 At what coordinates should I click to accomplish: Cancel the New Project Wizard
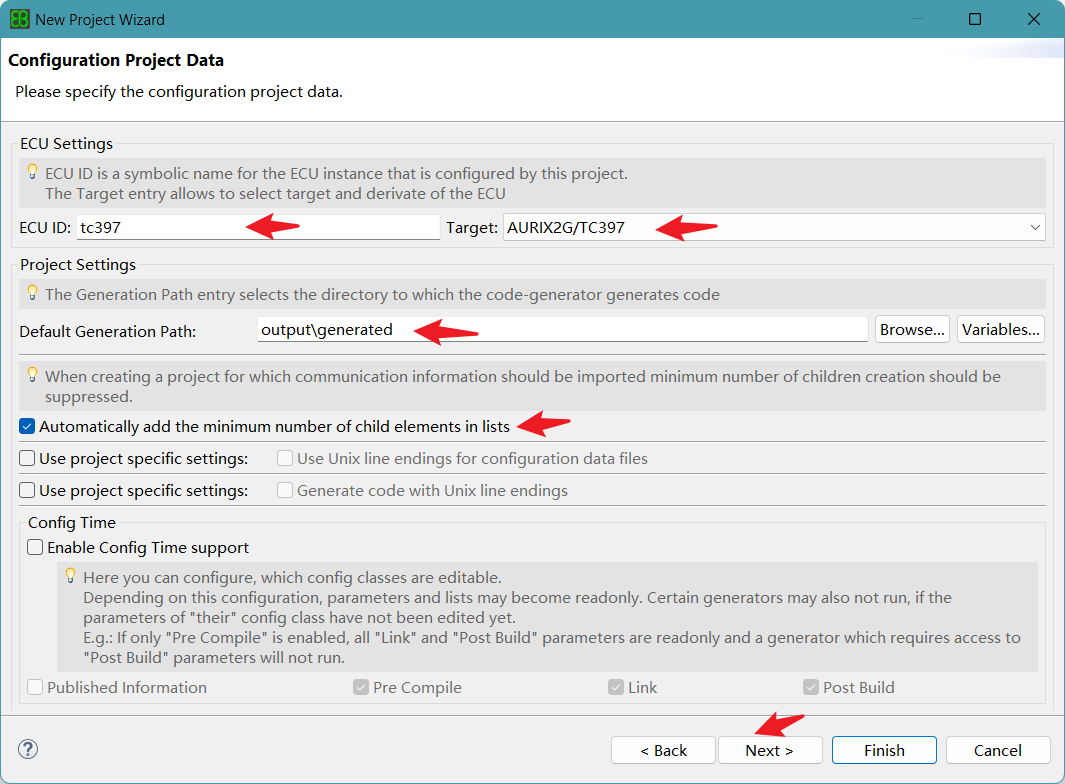[x=998, y=750]
